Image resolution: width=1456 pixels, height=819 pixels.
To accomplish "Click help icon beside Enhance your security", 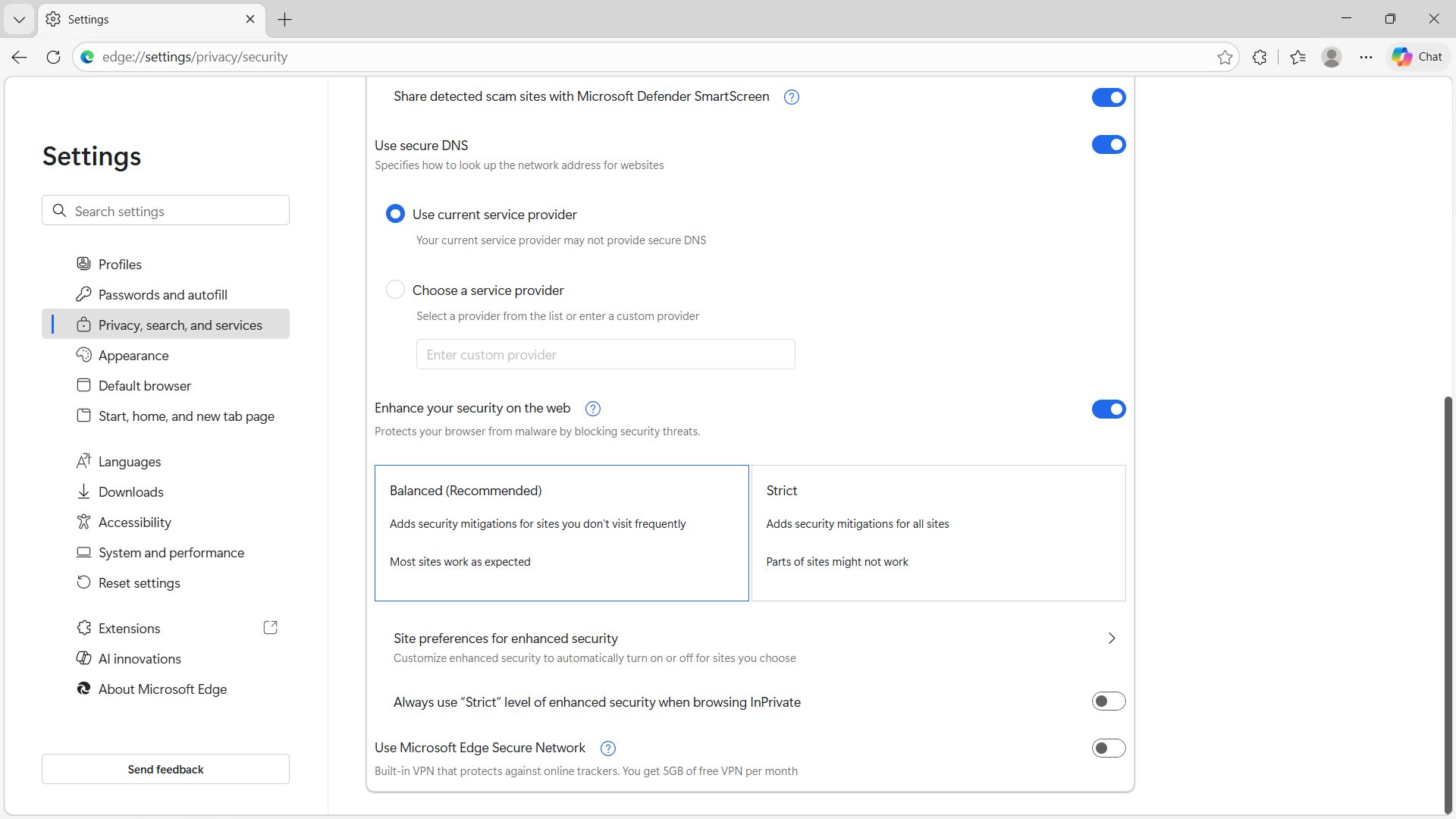I will coord(593,409).
